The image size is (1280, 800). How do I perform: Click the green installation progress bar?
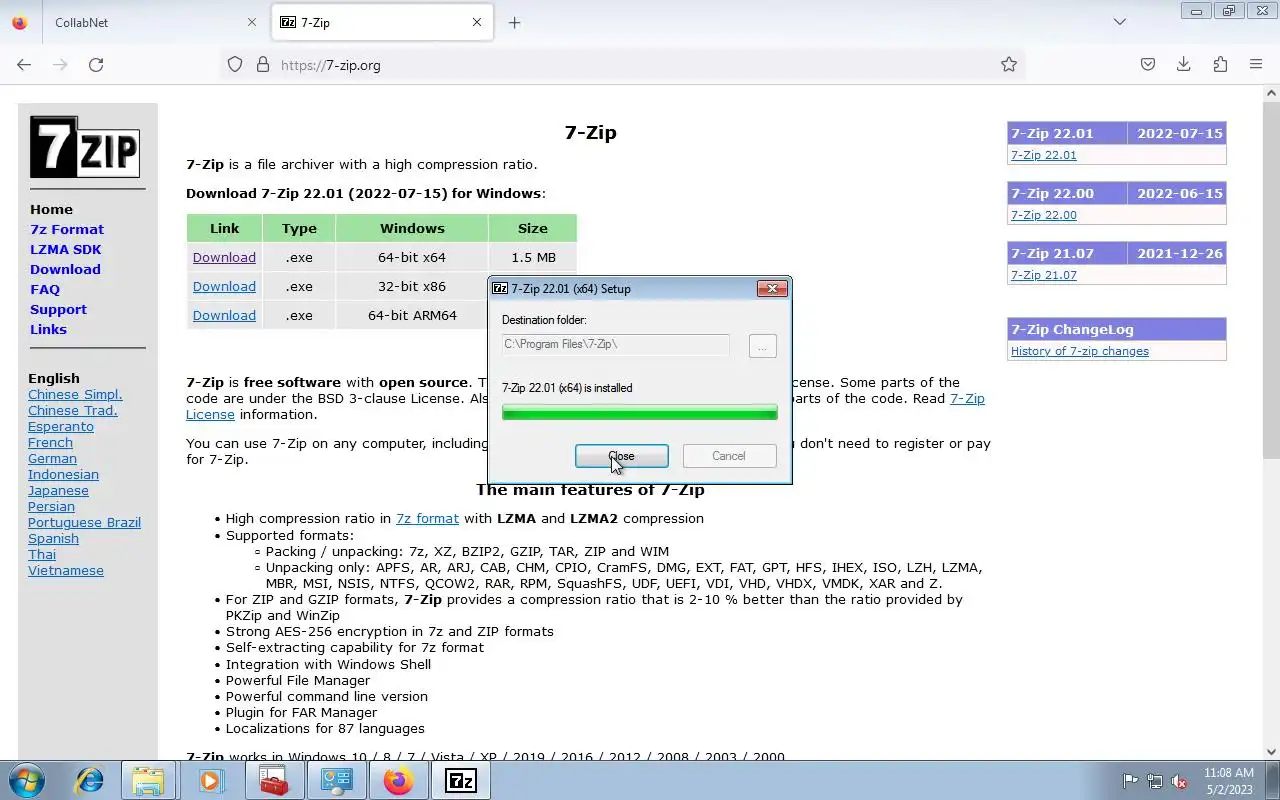pyautogui.click(x=639, y=412)
